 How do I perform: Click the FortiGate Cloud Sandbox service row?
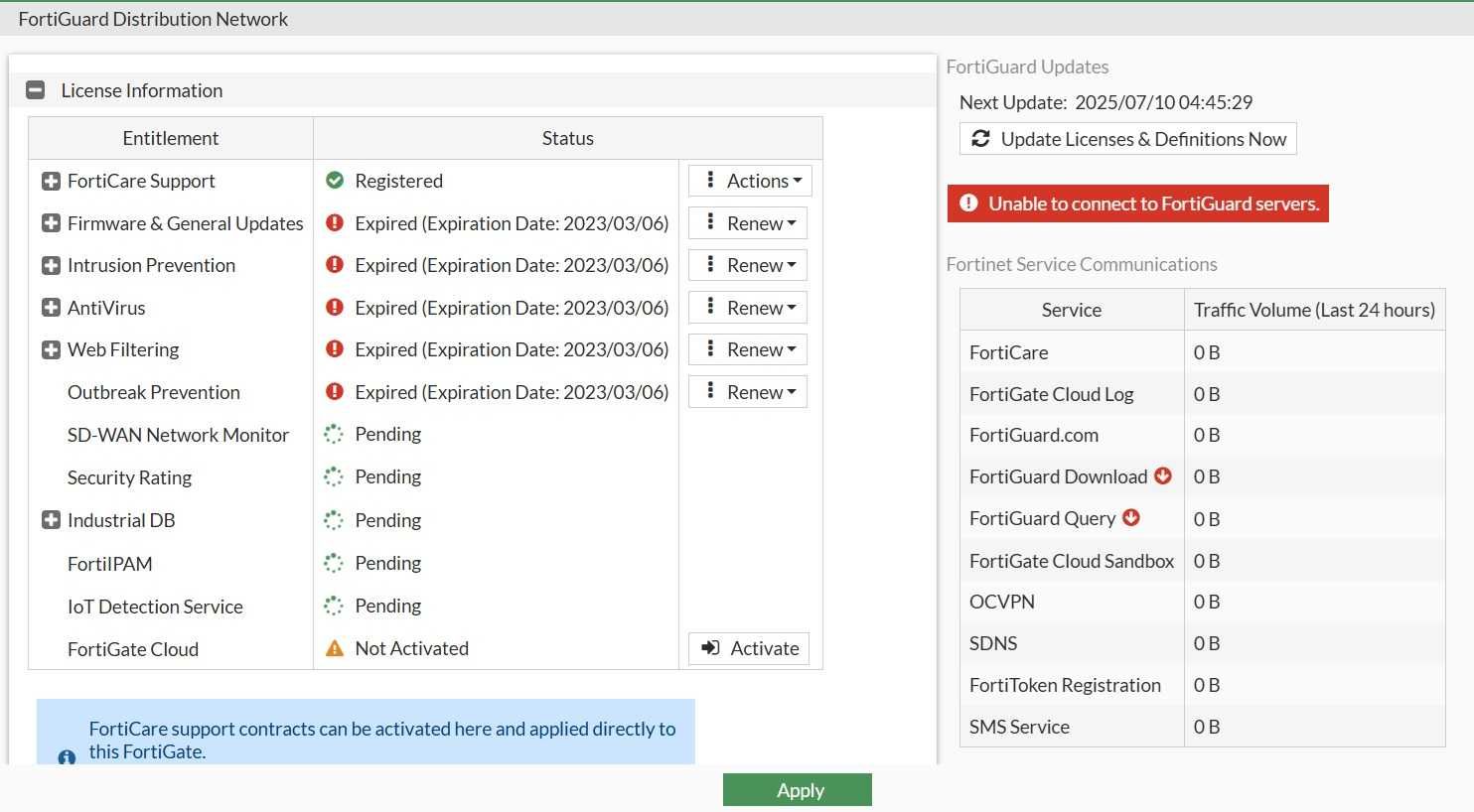(x=1203, y=561)
